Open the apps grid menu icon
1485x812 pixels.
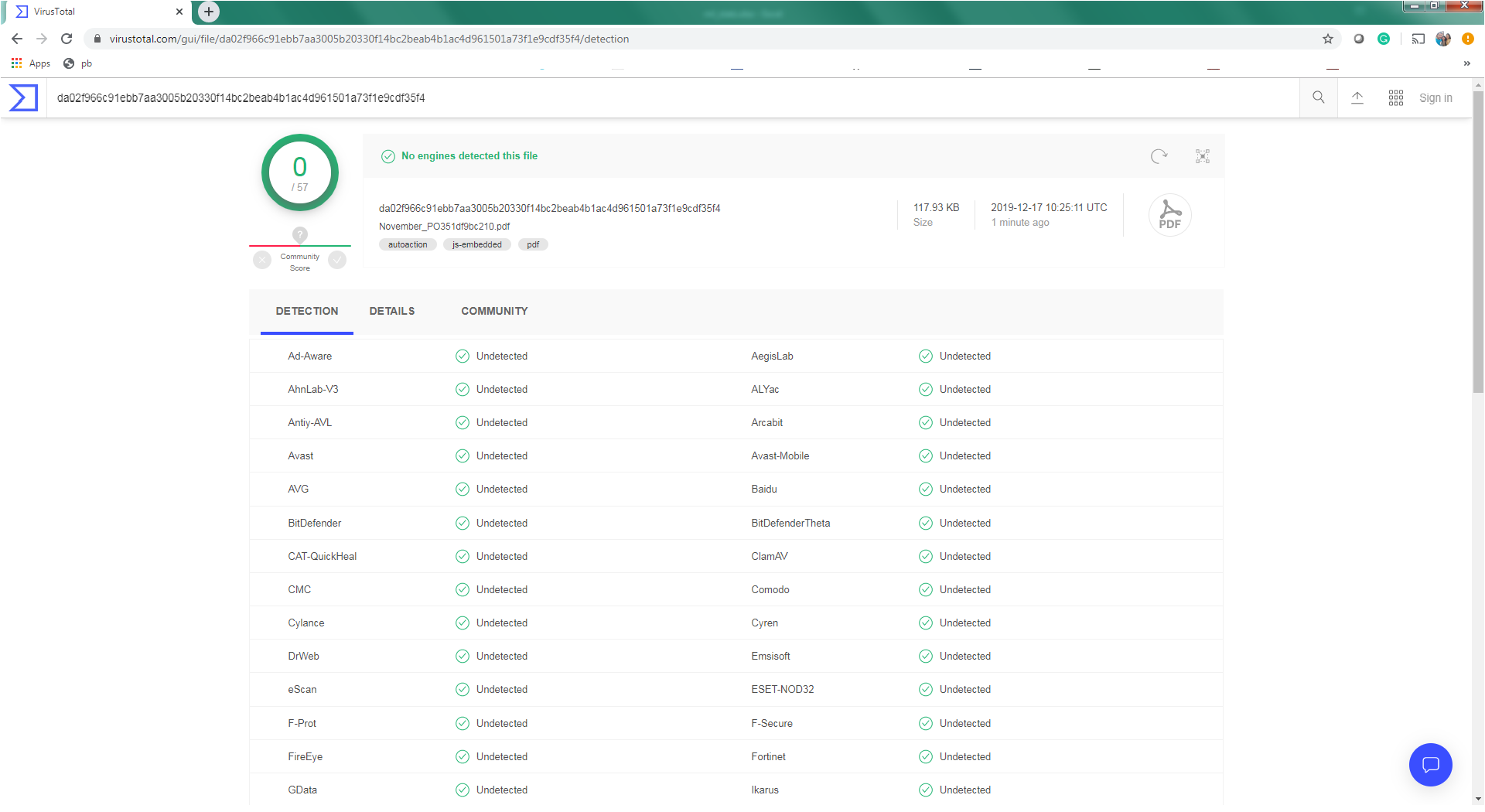click(1396, 97)
